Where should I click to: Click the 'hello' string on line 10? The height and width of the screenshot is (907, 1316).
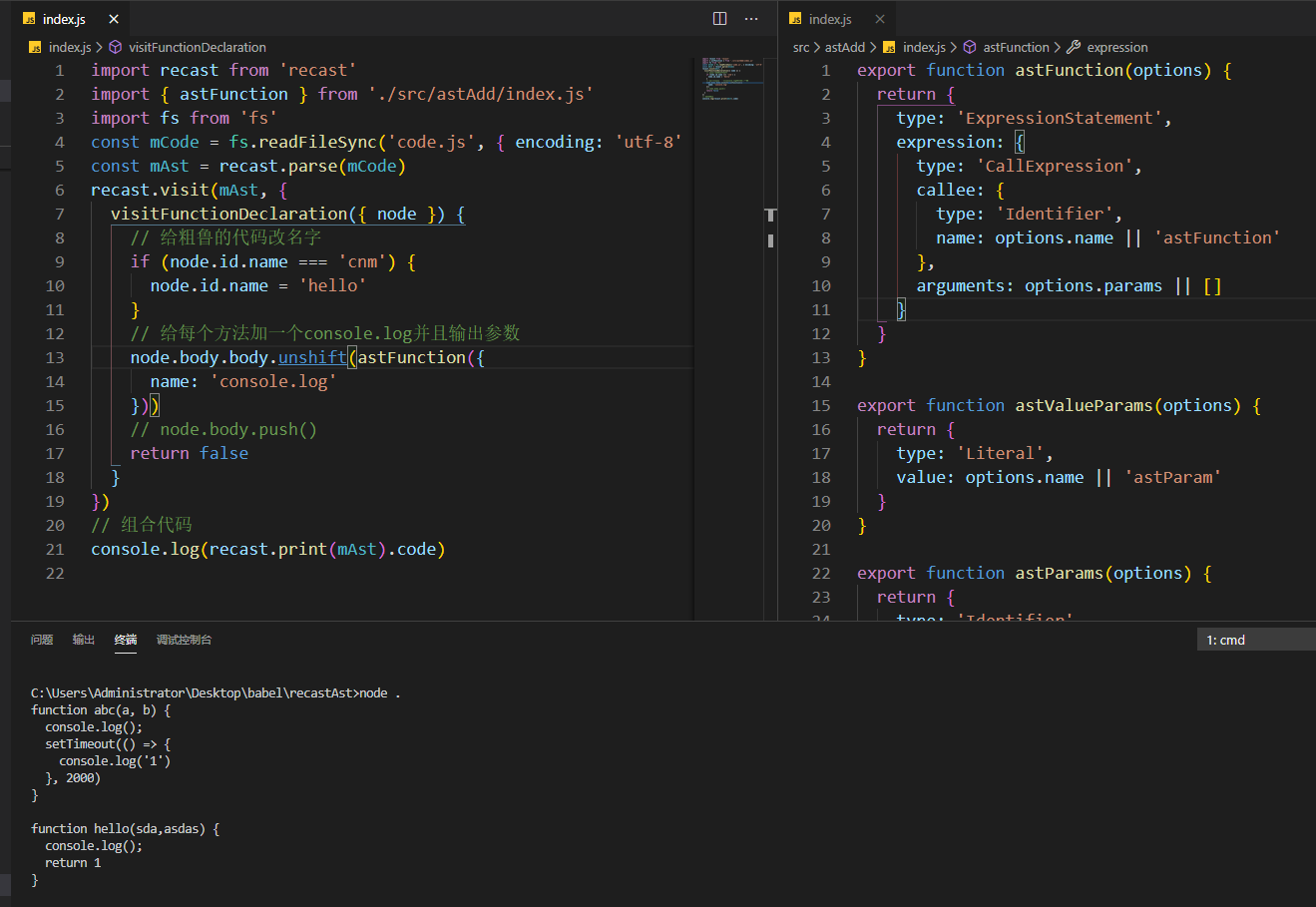(332, 285)
